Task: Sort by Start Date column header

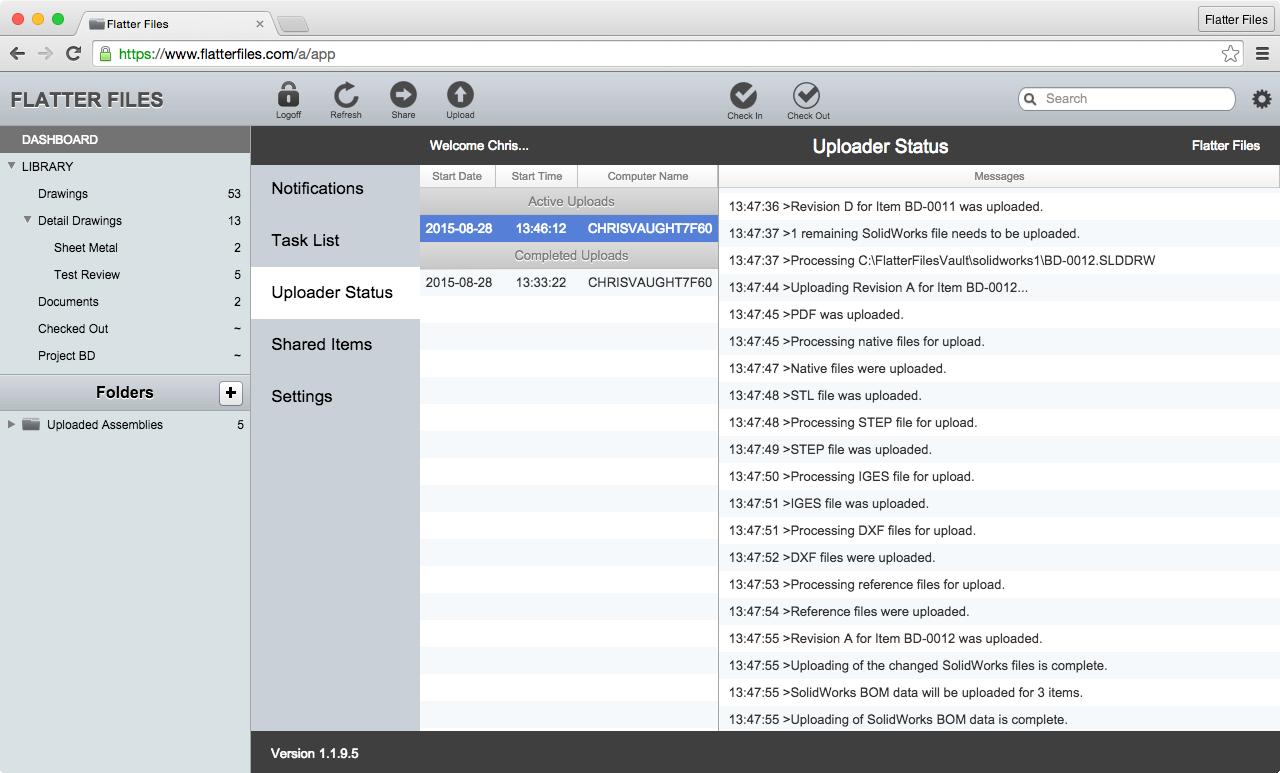Action: pos(457,176)
